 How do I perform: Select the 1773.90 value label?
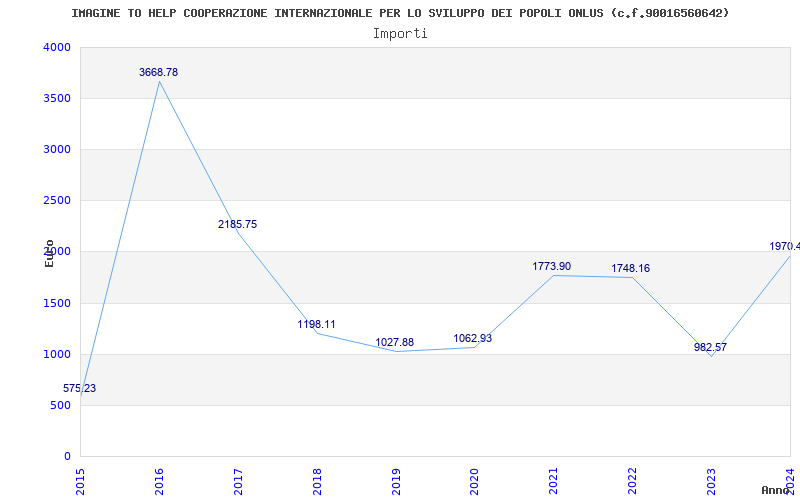point(552,266)
